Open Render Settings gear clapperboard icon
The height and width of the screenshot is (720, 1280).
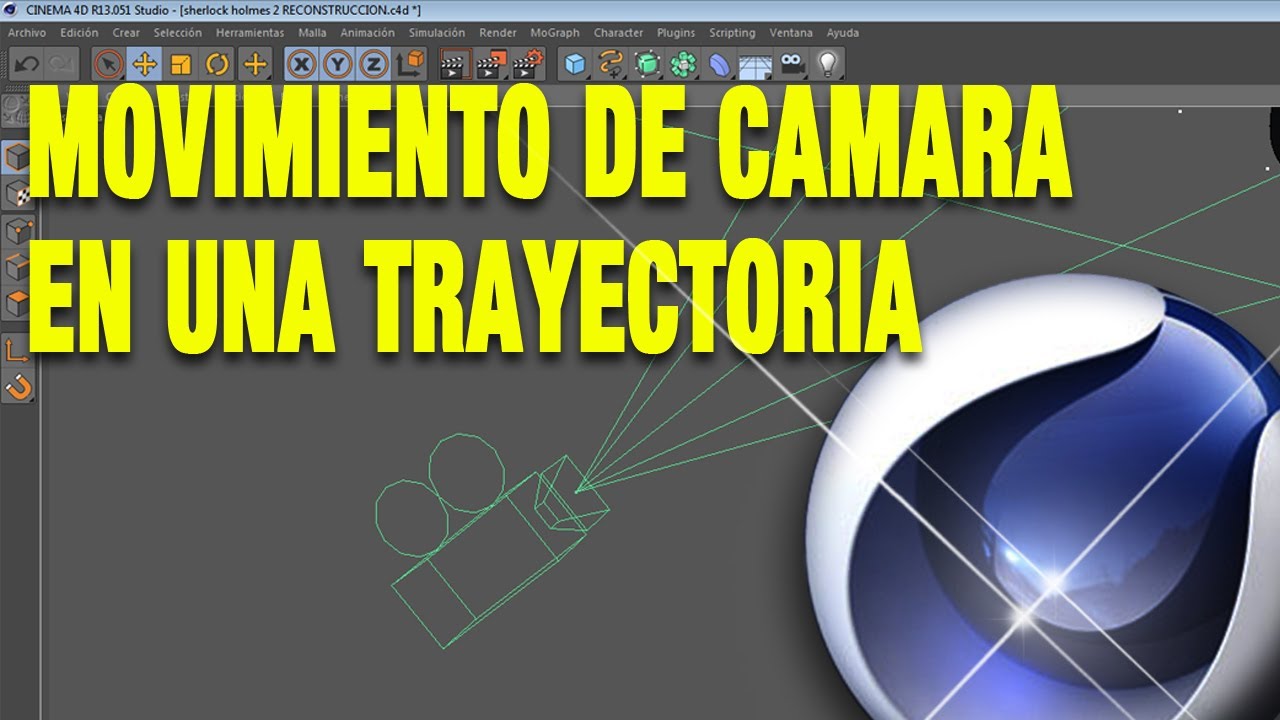(x=527, y=65)
